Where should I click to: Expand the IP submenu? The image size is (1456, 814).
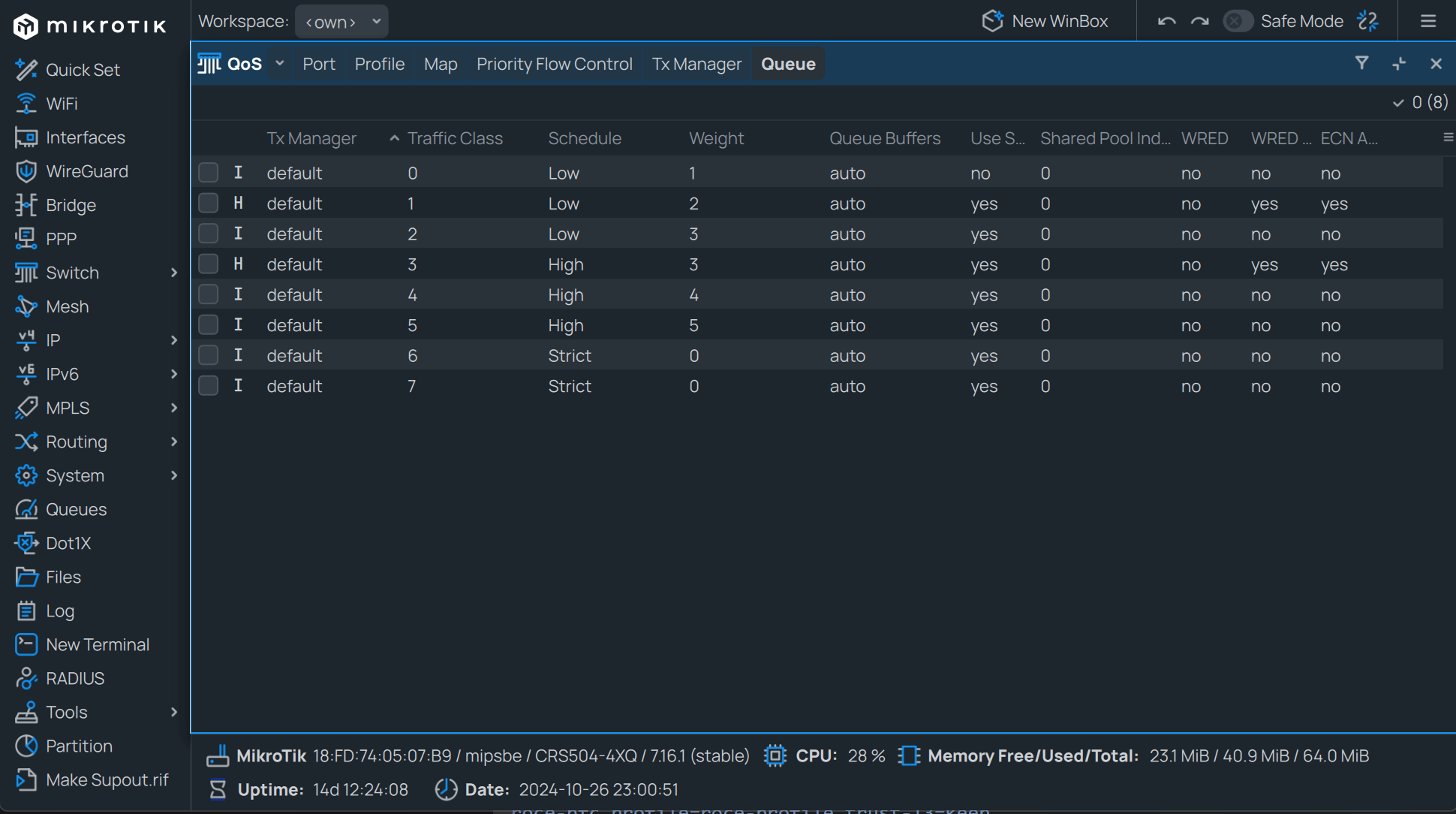(x=174, y=340)
